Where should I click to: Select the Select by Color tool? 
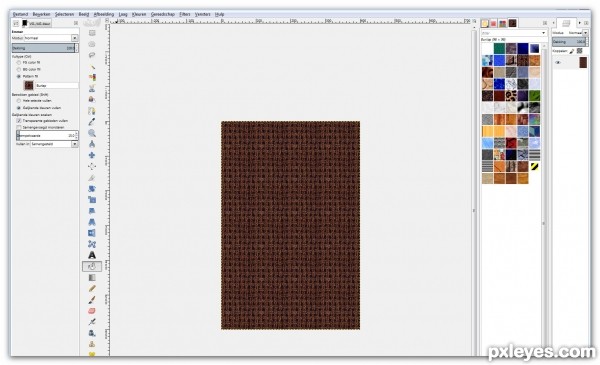pos(92,78)
